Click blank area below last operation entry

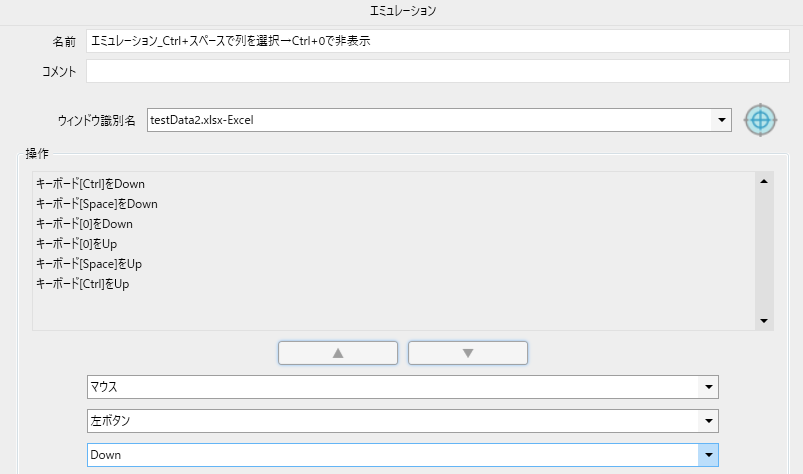[x=390, y=310]
